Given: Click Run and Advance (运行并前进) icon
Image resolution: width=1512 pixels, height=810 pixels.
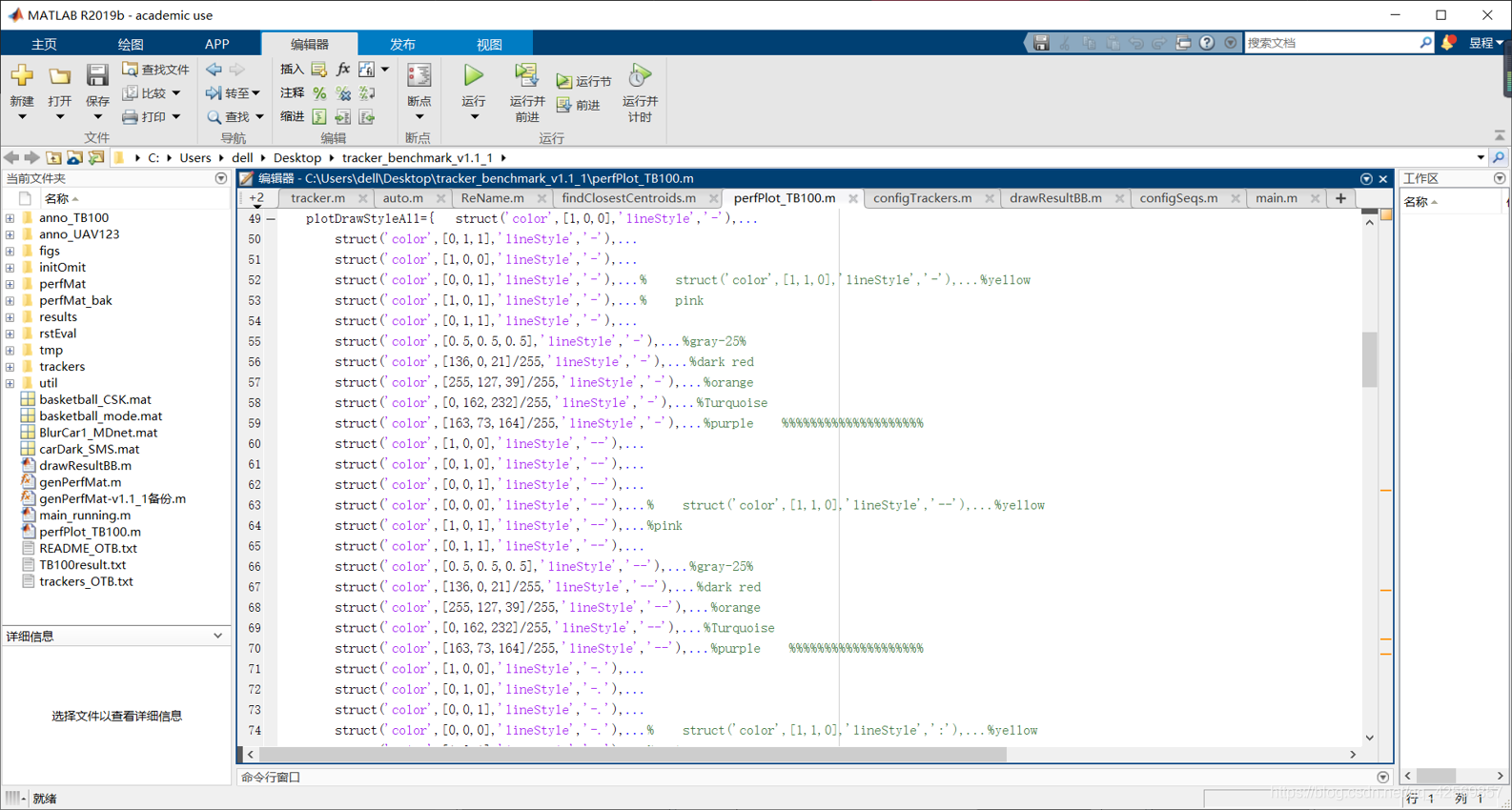Looking at the screenshot, I should [x=526, y=75].
